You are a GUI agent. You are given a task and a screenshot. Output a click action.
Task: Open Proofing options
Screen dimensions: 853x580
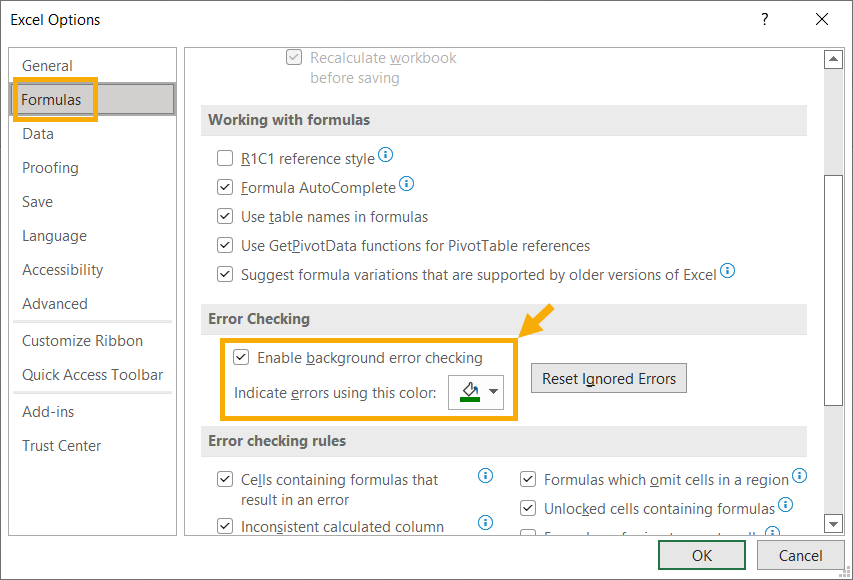point(93,168)
